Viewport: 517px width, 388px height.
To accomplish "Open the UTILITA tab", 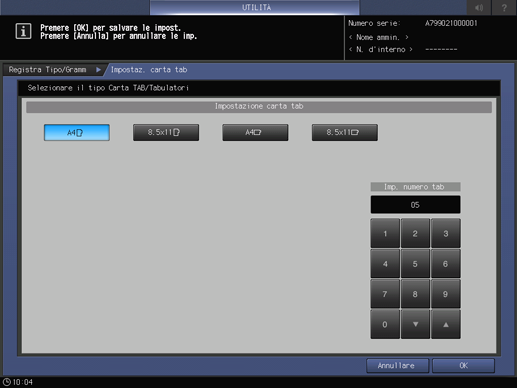I will coord(255,7).
